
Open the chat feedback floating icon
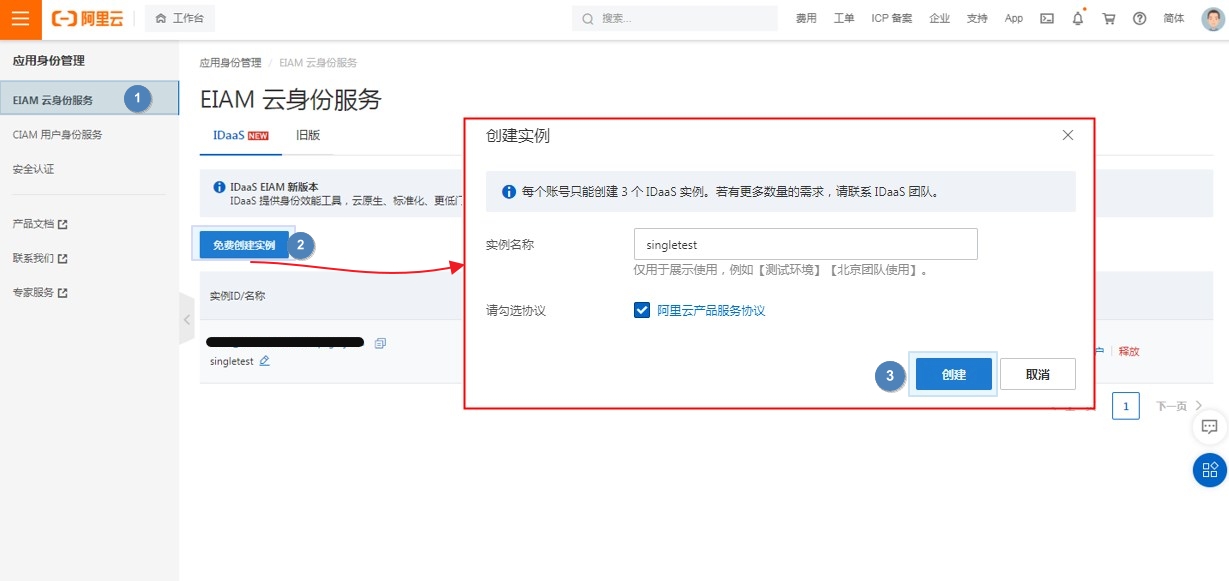pos(1209,427)
